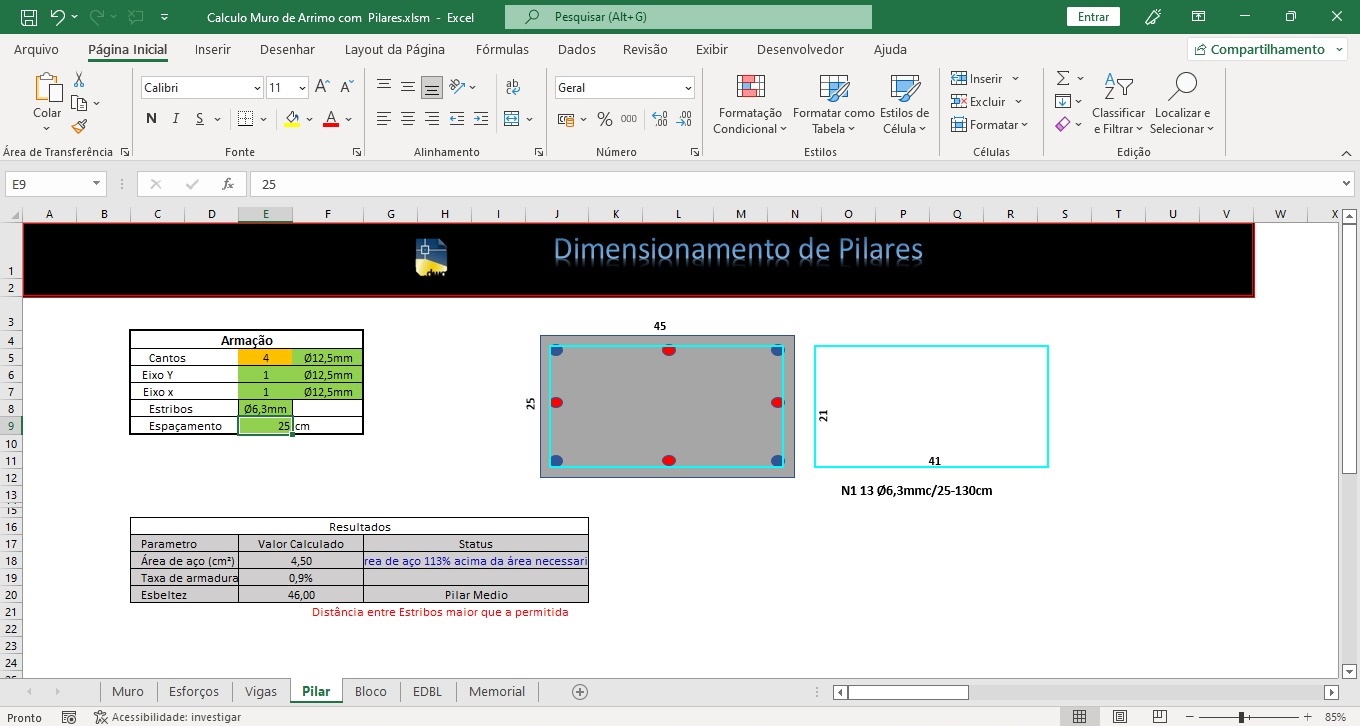
Task: Toggle bottom vertical alignment
Action: click(x=432, y=87)
